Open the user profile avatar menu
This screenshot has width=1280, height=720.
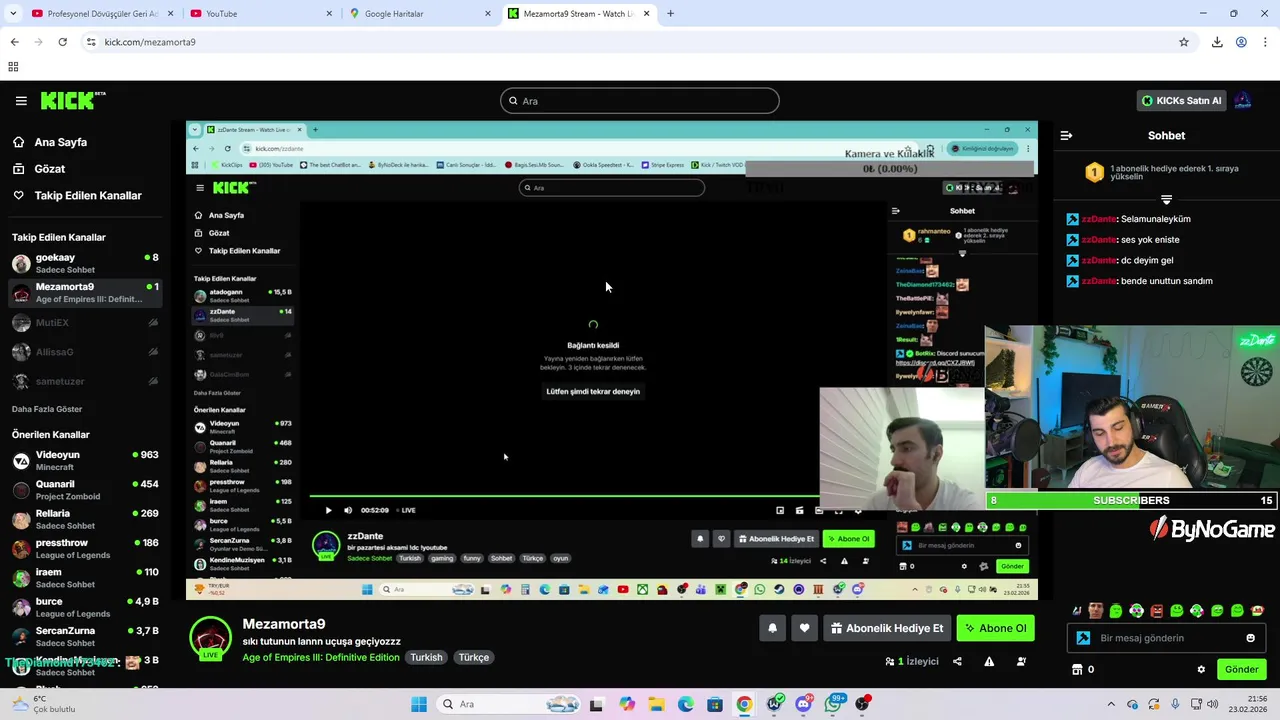click(x=1243, y=100)
